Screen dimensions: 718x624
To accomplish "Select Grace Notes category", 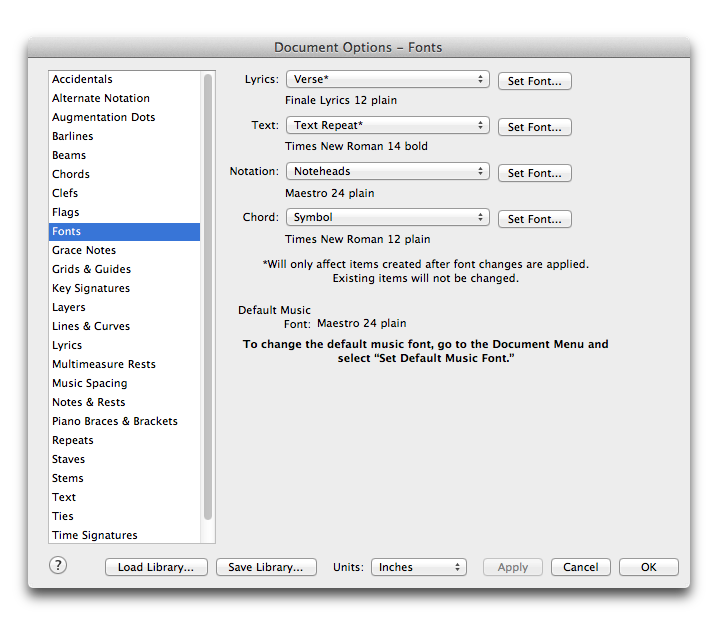I will tap(124, 250).
